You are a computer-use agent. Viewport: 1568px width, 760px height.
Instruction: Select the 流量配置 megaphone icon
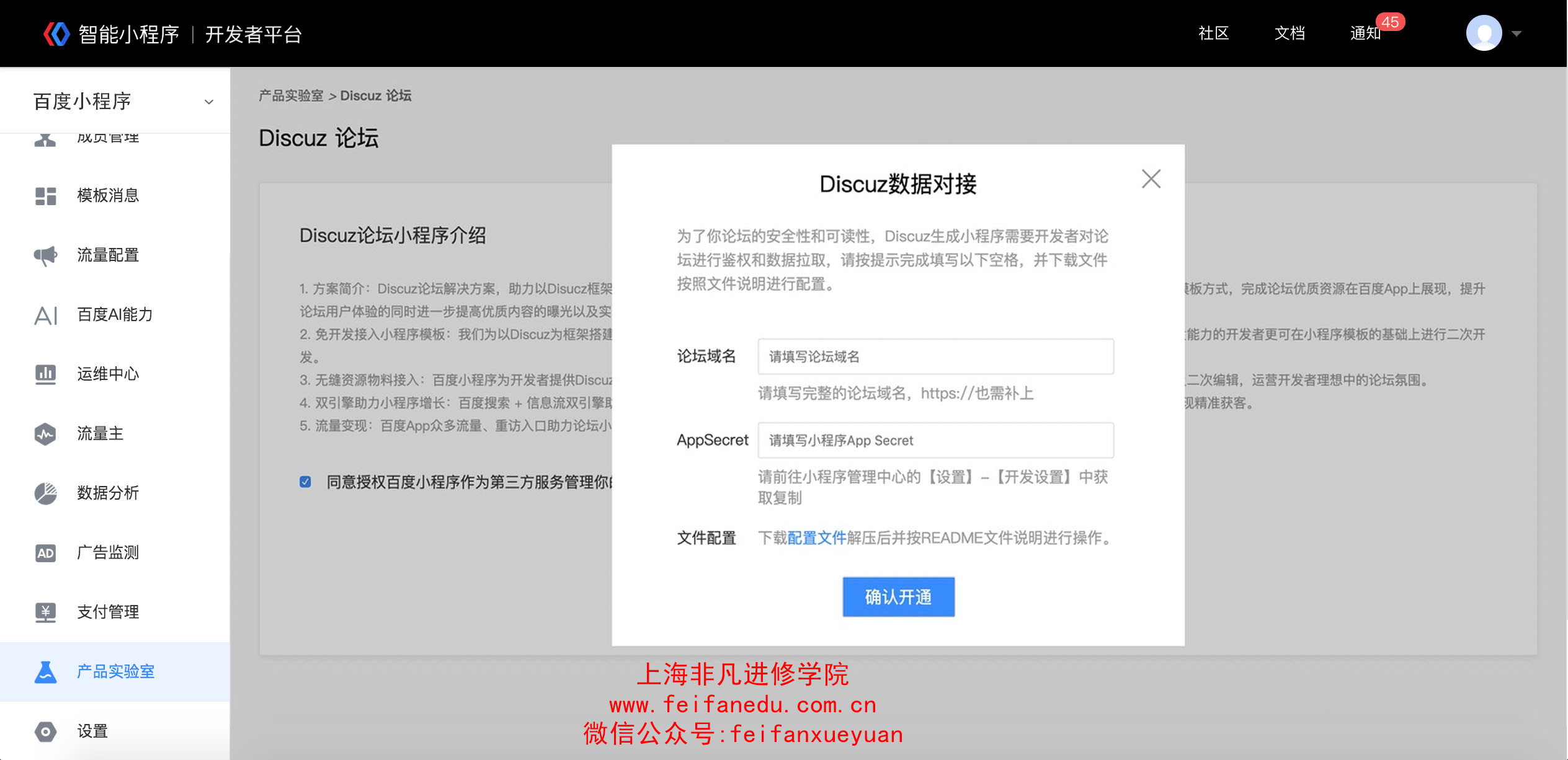pyautogui.click(x=45, y=255)
